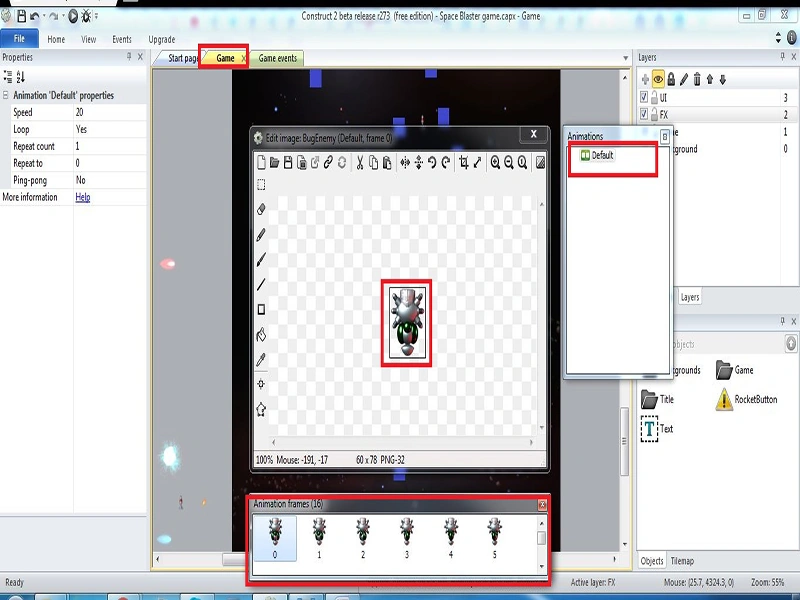Click the blue File button
This screenshot has width=800, height=600.
click(19, 39)
